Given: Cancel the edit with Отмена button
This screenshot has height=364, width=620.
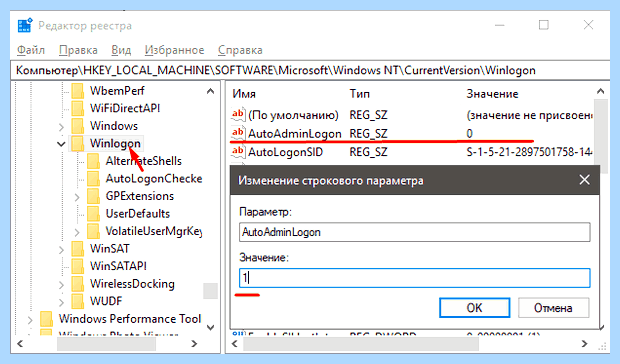Looking at the screenshot, I should [x=553, y=307].
